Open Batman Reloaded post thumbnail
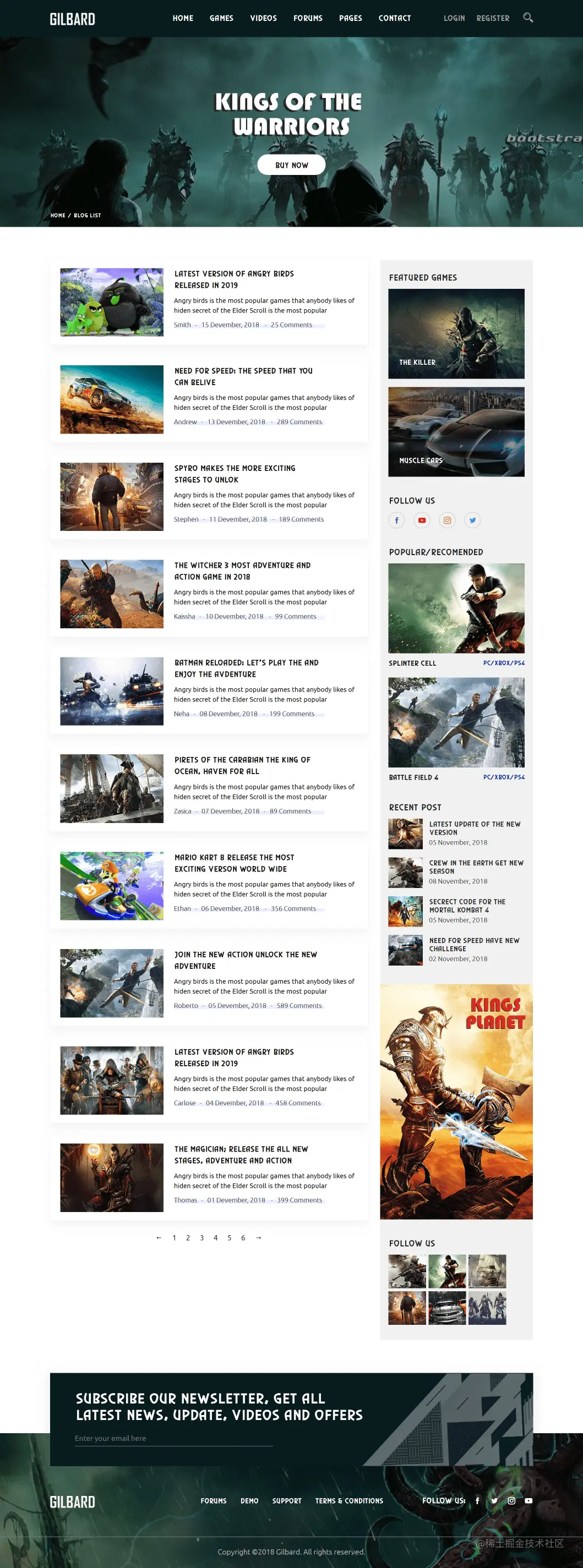 112,692
